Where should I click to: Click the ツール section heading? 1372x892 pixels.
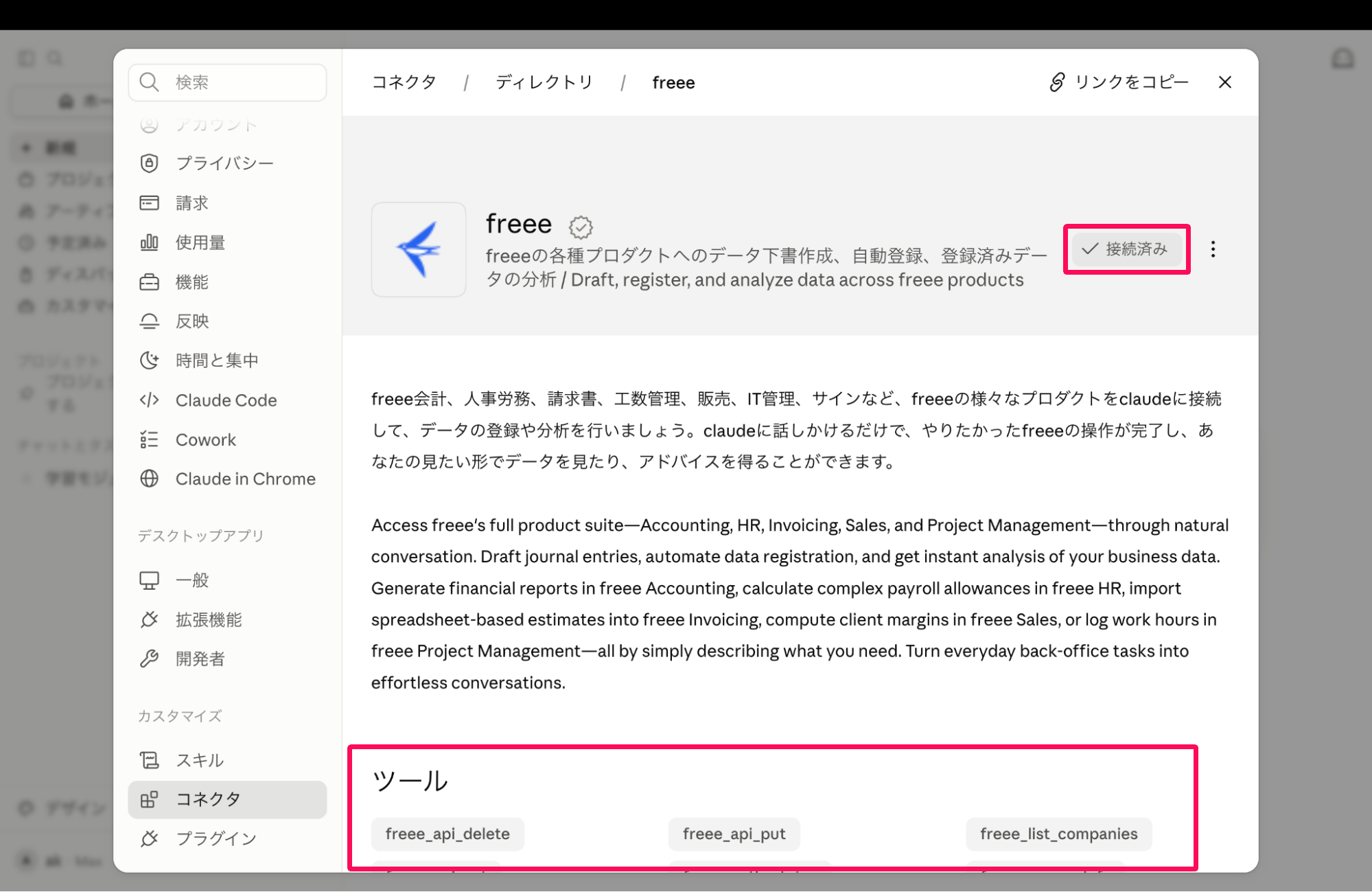tap(410, 781)
